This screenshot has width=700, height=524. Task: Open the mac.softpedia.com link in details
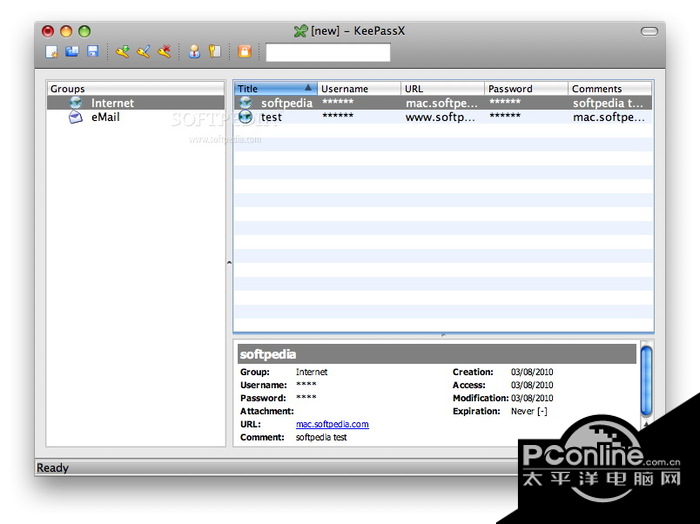(x=332, y=424)
